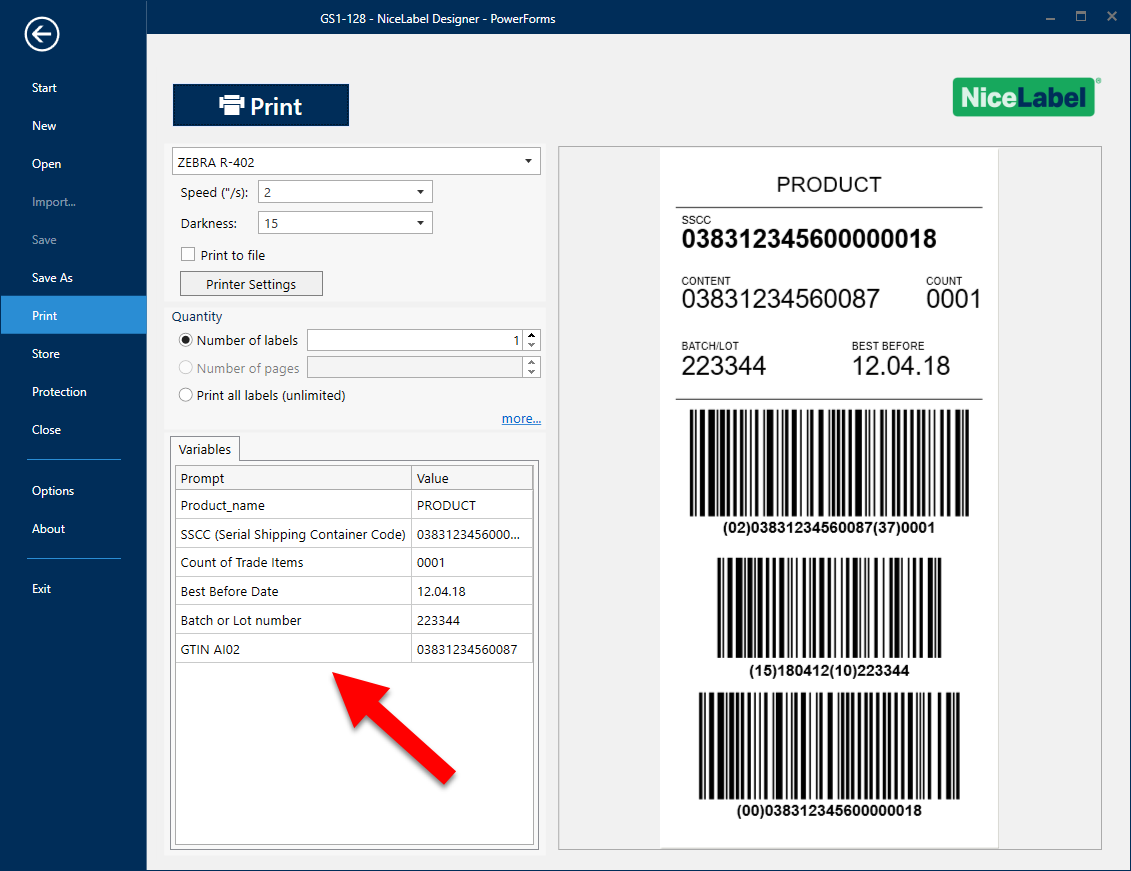The width and height of the screenshot is (1131, 871).
Task: Enable the Print to file checkbox
Action: 188,255
